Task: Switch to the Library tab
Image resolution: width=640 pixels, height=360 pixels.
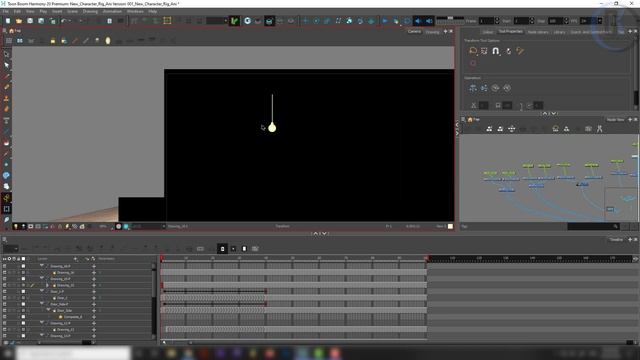Action: [x=559, y=32]
